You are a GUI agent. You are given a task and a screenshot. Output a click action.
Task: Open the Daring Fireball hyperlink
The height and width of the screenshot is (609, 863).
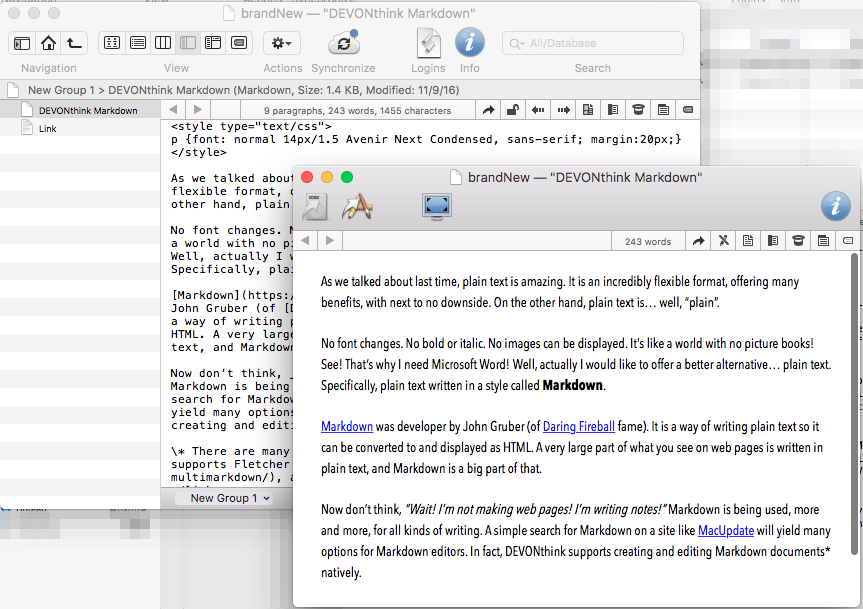pyautogui.click(x=578, y=427)
